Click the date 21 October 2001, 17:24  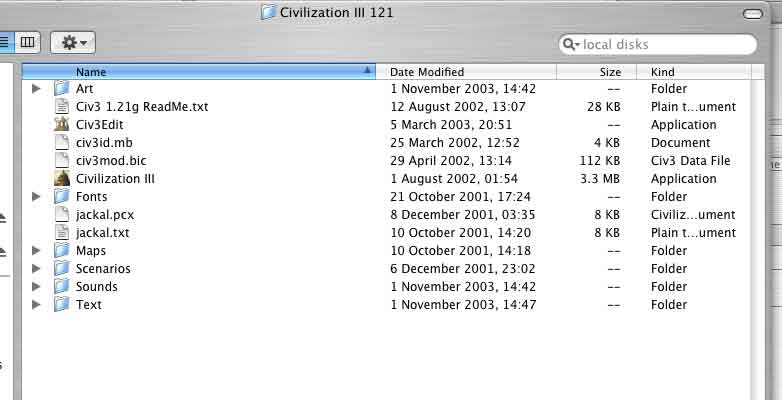coord(460,196)
